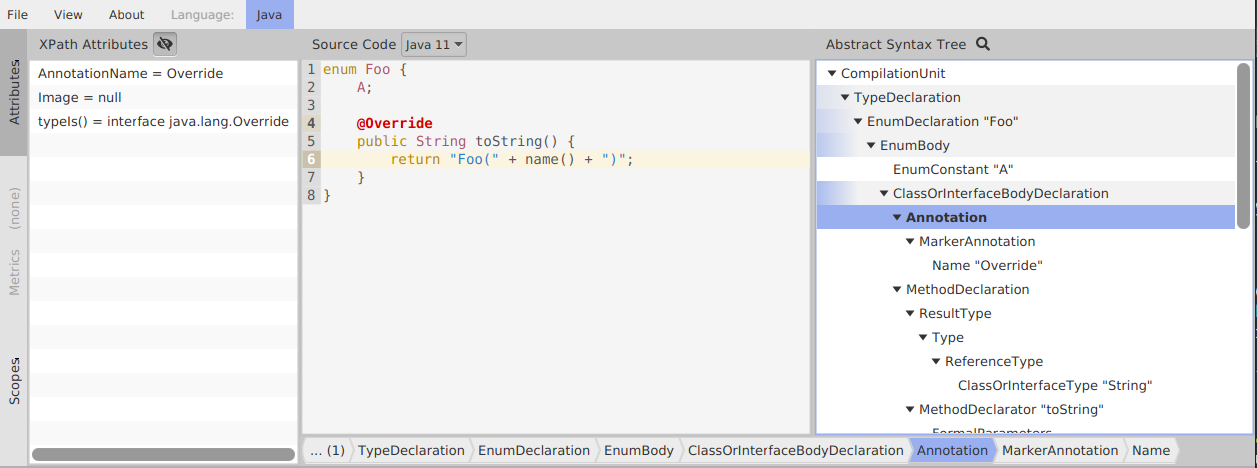1257x468 pixels.
Task: Collapse the EnumBody tree node
Action: point(871,146)
